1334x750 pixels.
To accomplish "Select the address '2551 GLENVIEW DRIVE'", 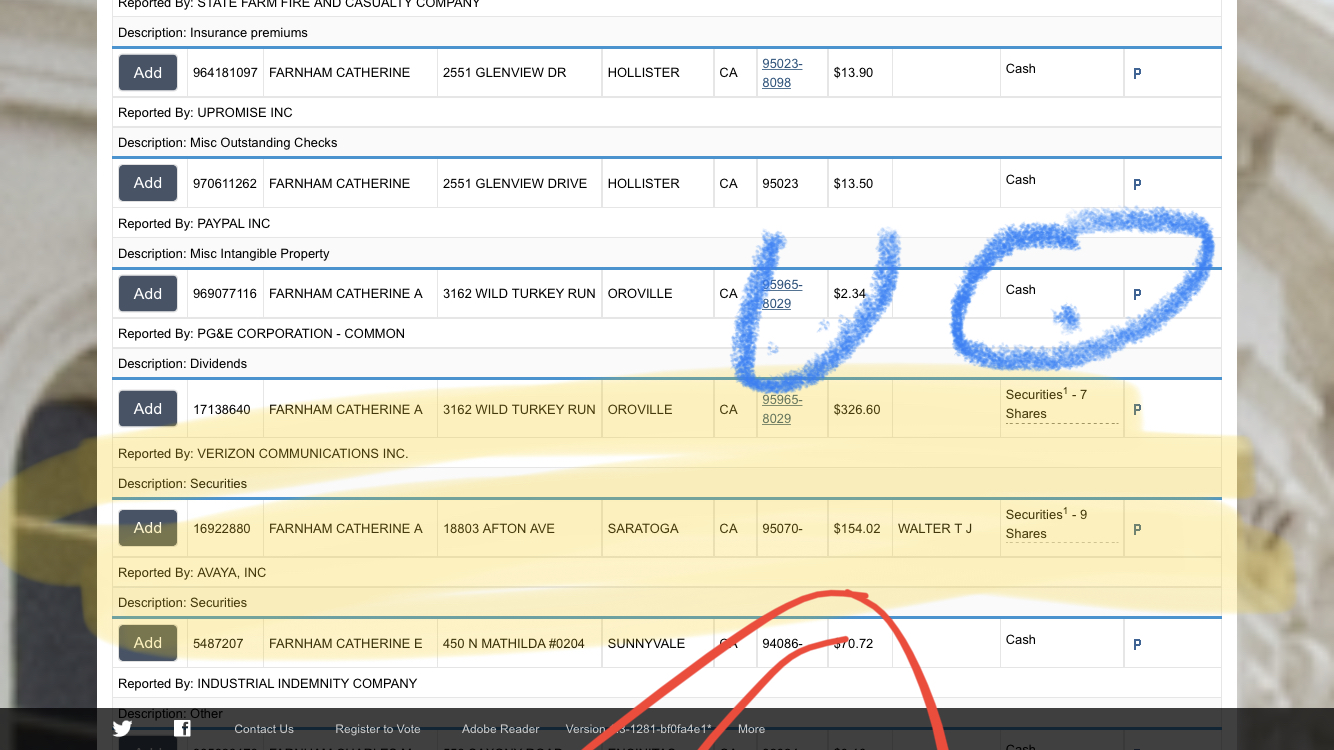I will click(515, 184).
